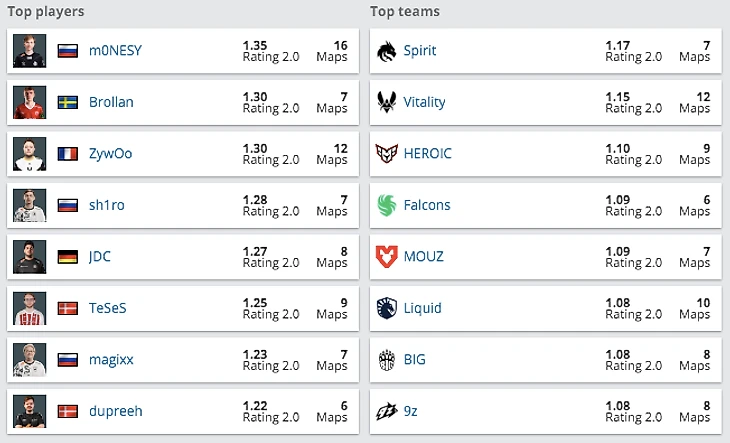Open m0NESY player profile link

tap(115, 51)
